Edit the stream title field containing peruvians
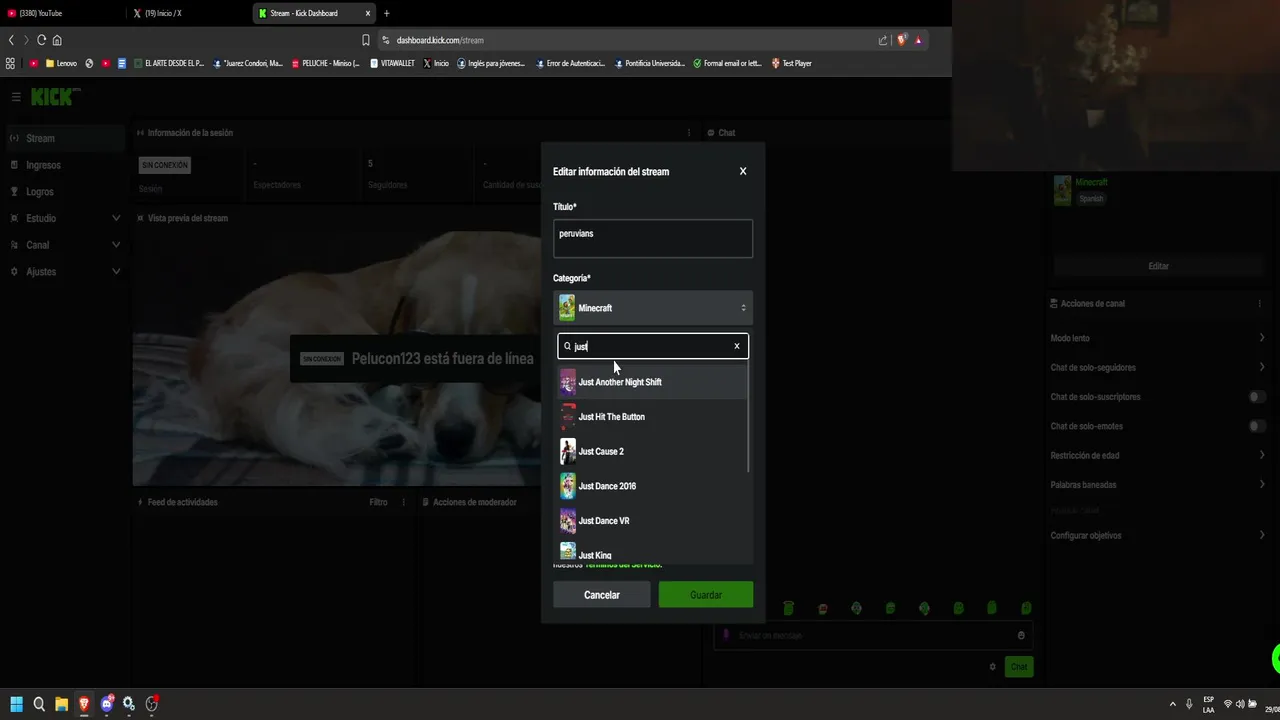This screenshot has height=720, width=1280. tap(653, 239)
